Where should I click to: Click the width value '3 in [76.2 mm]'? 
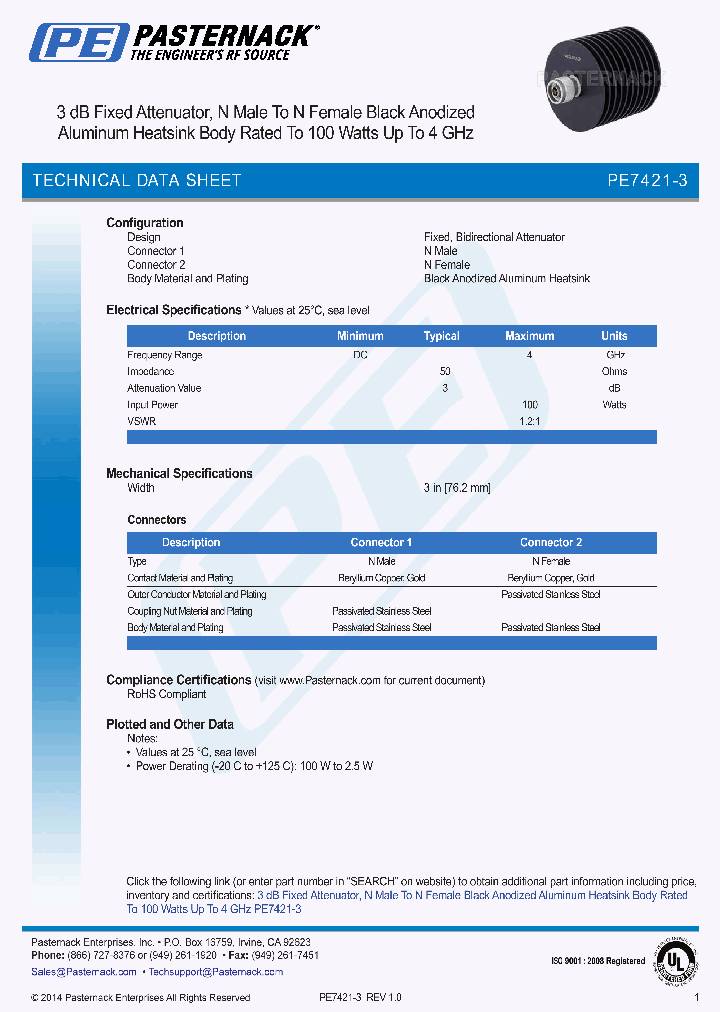(x=457, y=487)
